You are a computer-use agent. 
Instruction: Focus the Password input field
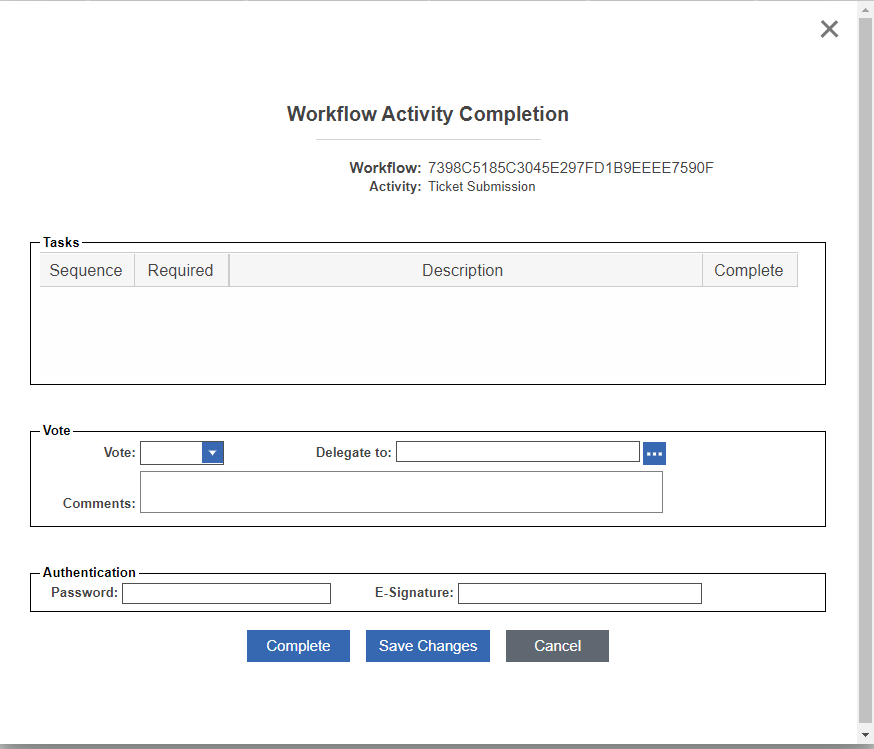226,593
